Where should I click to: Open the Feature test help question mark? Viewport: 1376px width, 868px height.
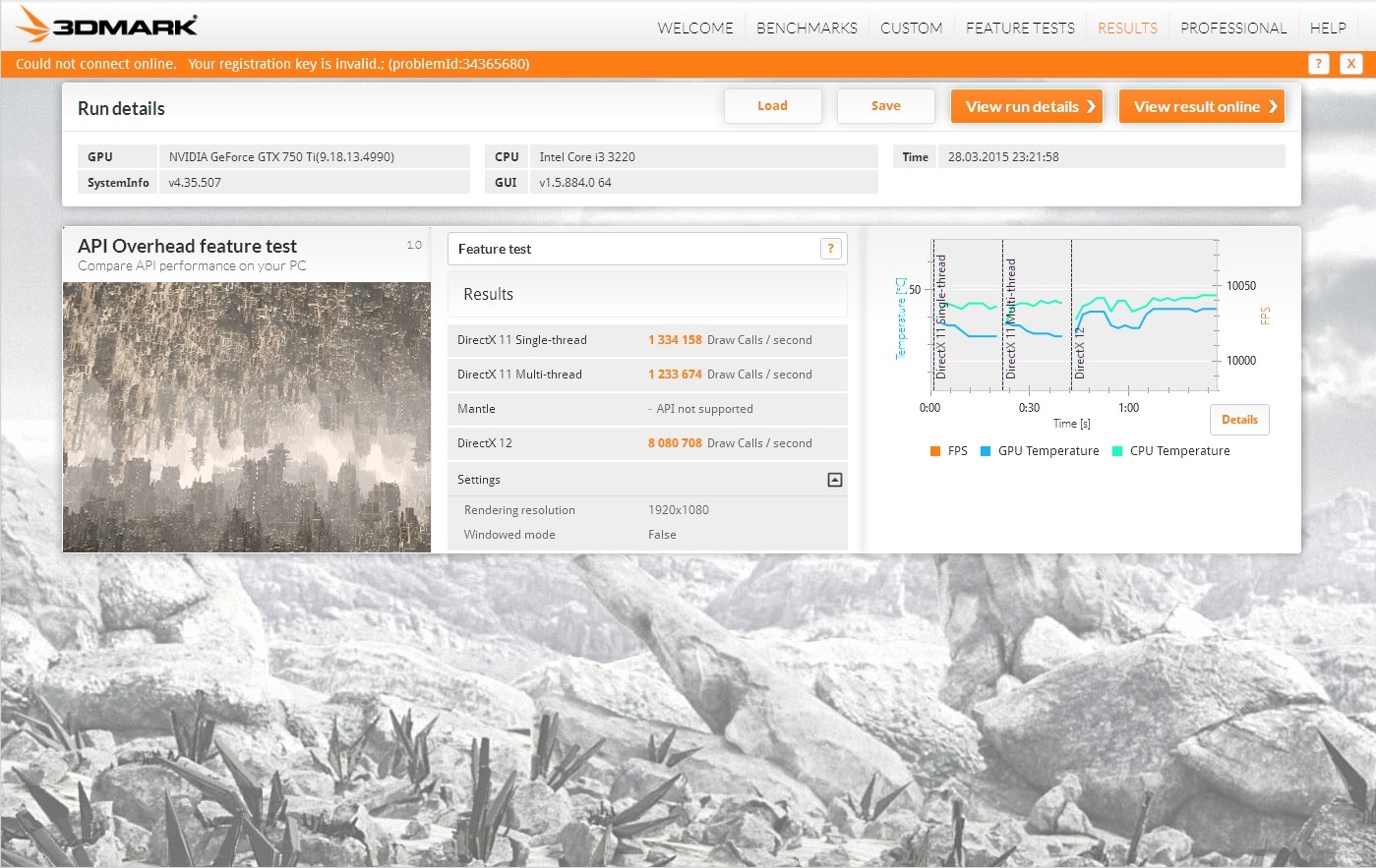tap(831, 249)
